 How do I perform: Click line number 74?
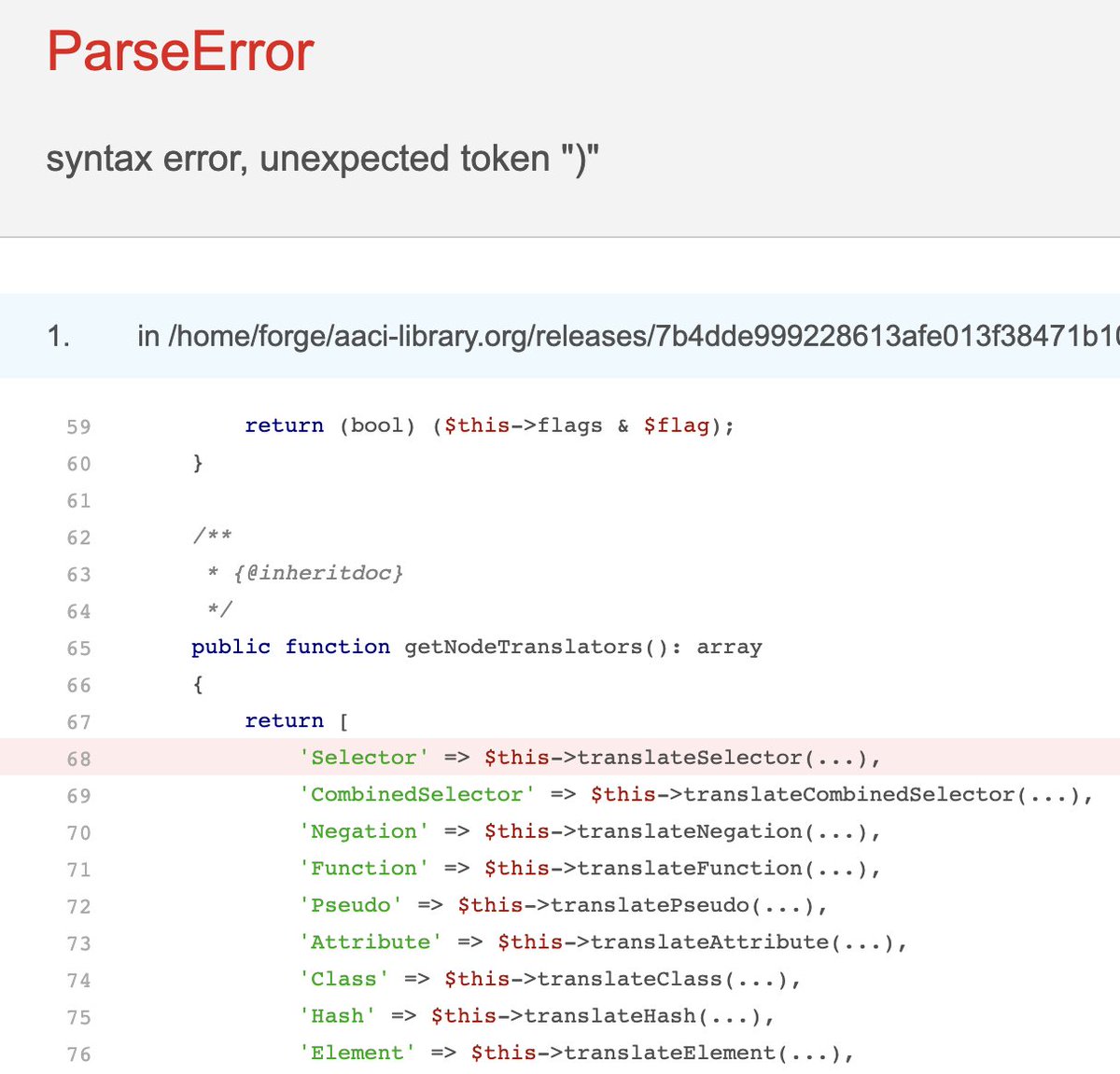(x=78, y=980)
